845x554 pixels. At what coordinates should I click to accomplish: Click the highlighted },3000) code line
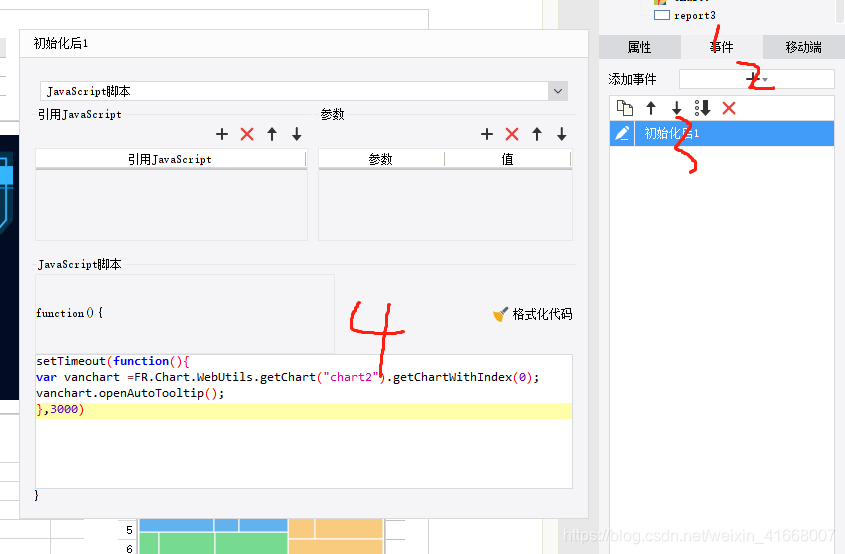pos(304,410)
